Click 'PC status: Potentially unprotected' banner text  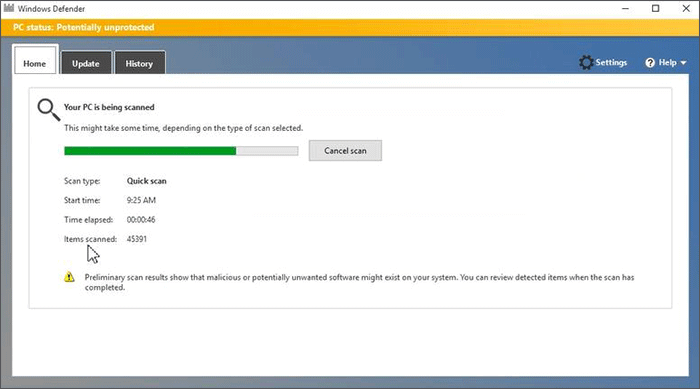click(83, 27)
